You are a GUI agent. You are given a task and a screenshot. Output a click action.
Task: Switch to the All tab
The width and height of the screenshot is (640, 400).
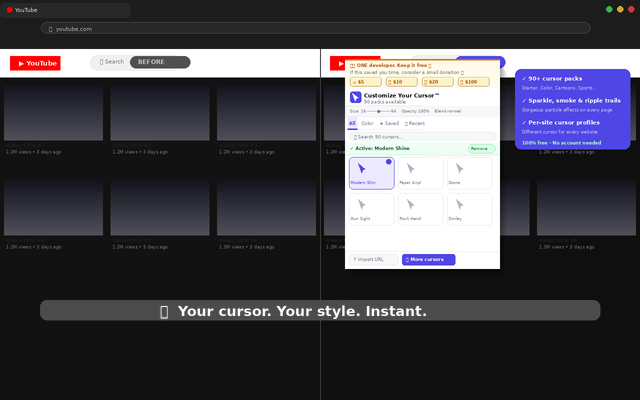[352, 123]
